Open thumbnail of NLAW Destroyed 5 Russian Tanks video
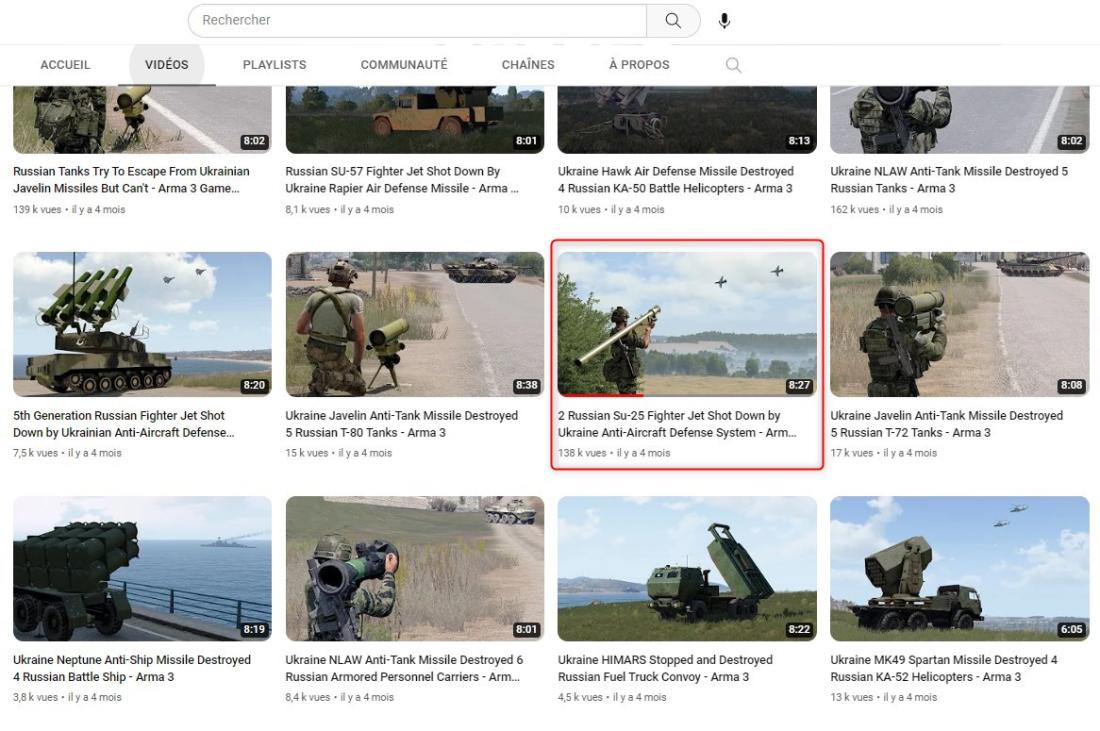 pos(960,119)
